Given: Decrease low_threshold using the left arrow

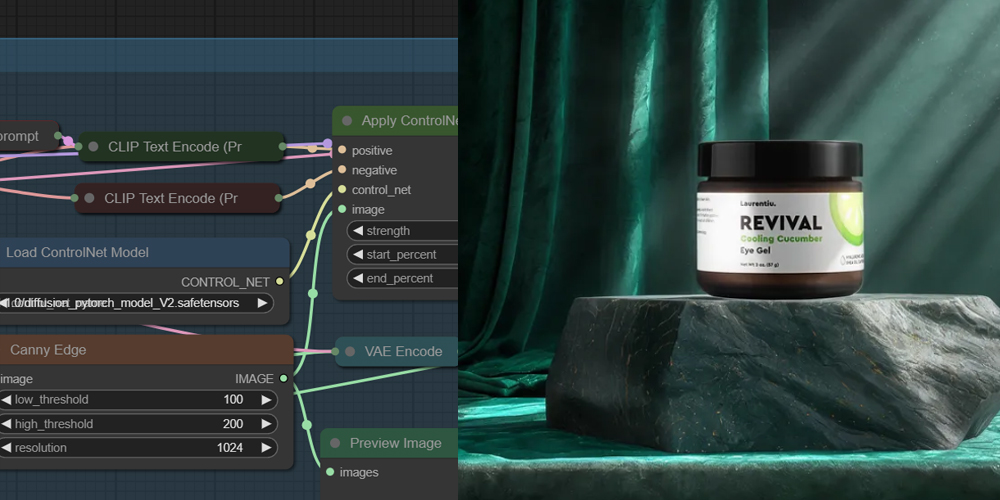Looking at the screenshot, I should pos(6,400).
